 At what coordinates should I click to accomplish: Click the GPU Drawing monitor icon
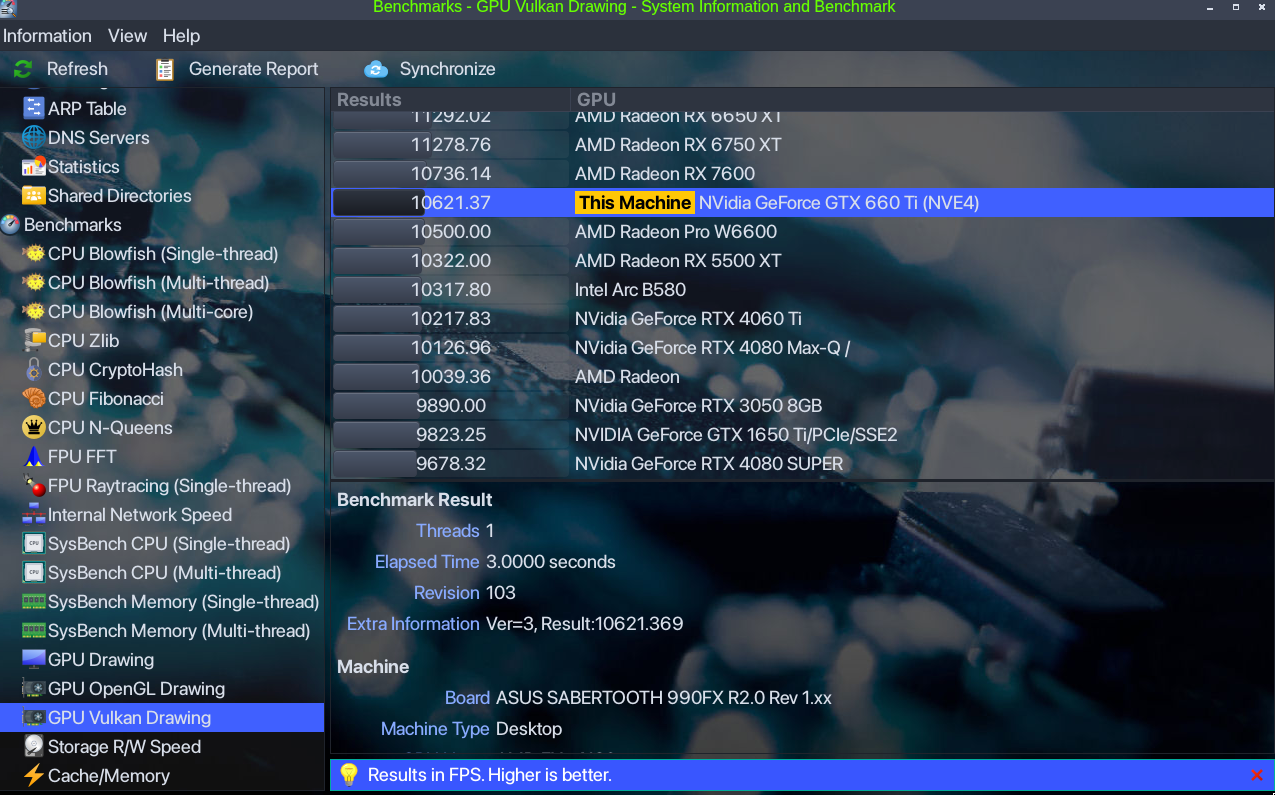[x=34, y=659]
